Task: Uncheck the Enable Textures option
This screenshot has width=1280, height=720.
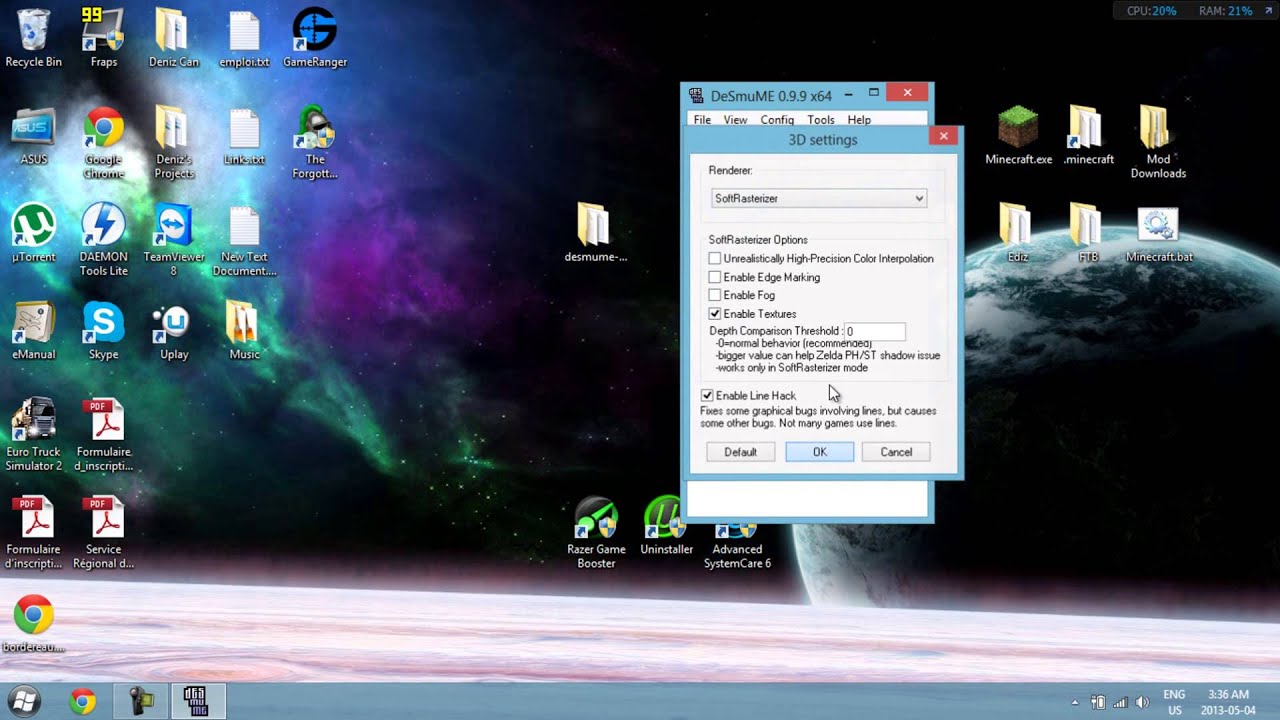Action: [x=714, y=314]
